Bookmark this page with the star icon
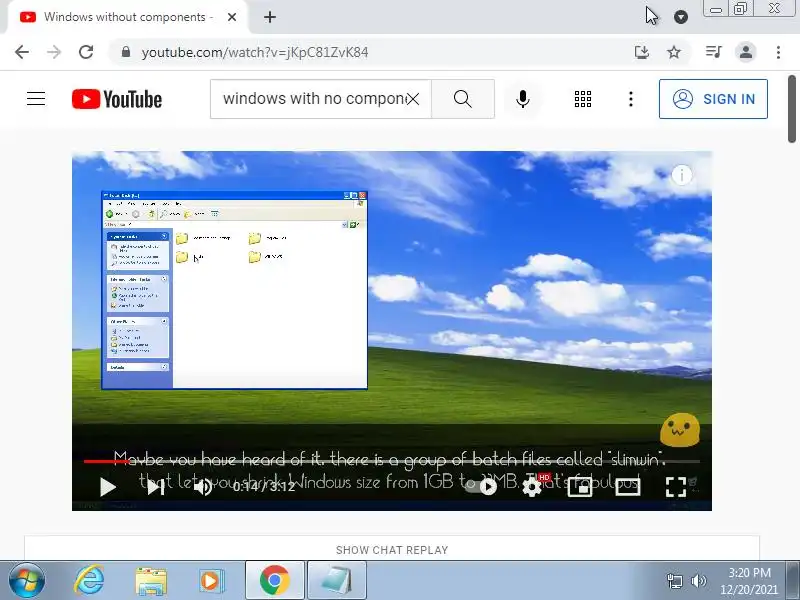This screenshot has height=600, width=800. pyautogui.click(x=674, y=52)
